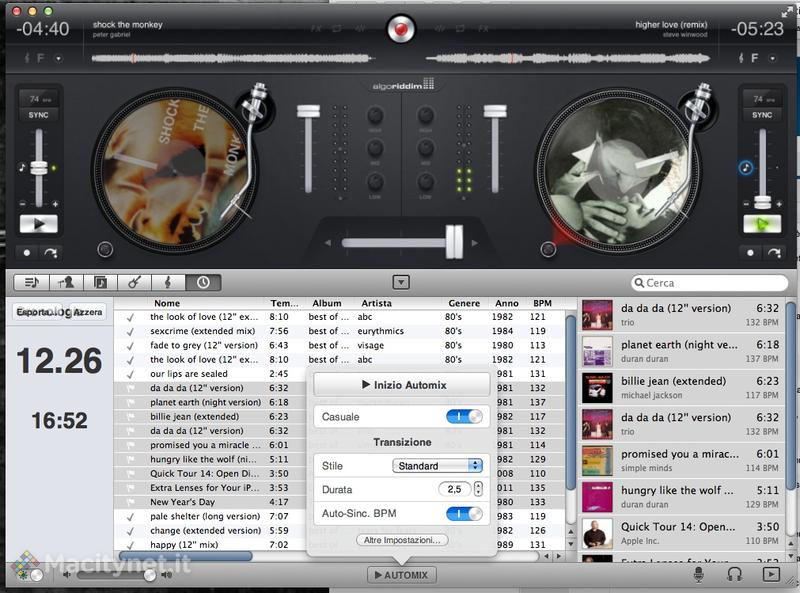Switch to the albums library view

coord(100,282)
